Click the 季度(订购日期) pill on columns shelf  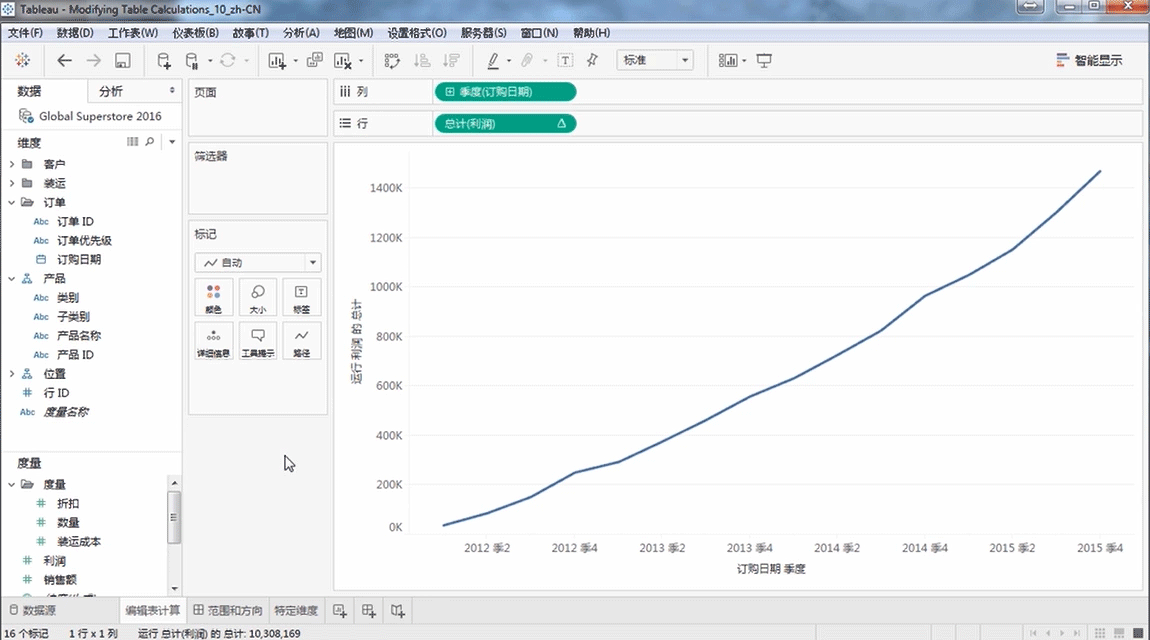504,92
